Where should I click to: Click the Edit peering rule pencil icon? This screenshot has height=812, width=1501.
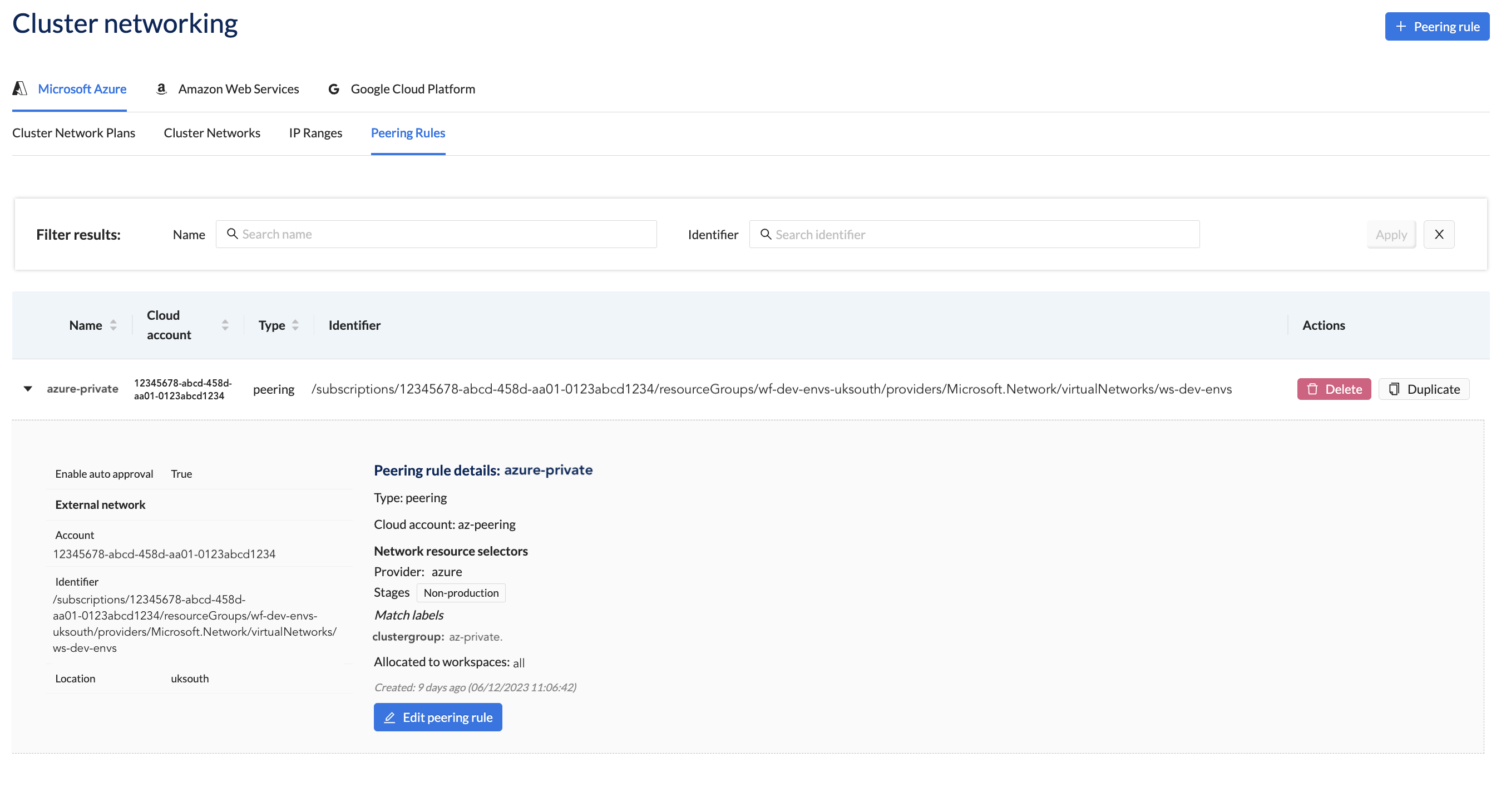click(x=390, y=717)
